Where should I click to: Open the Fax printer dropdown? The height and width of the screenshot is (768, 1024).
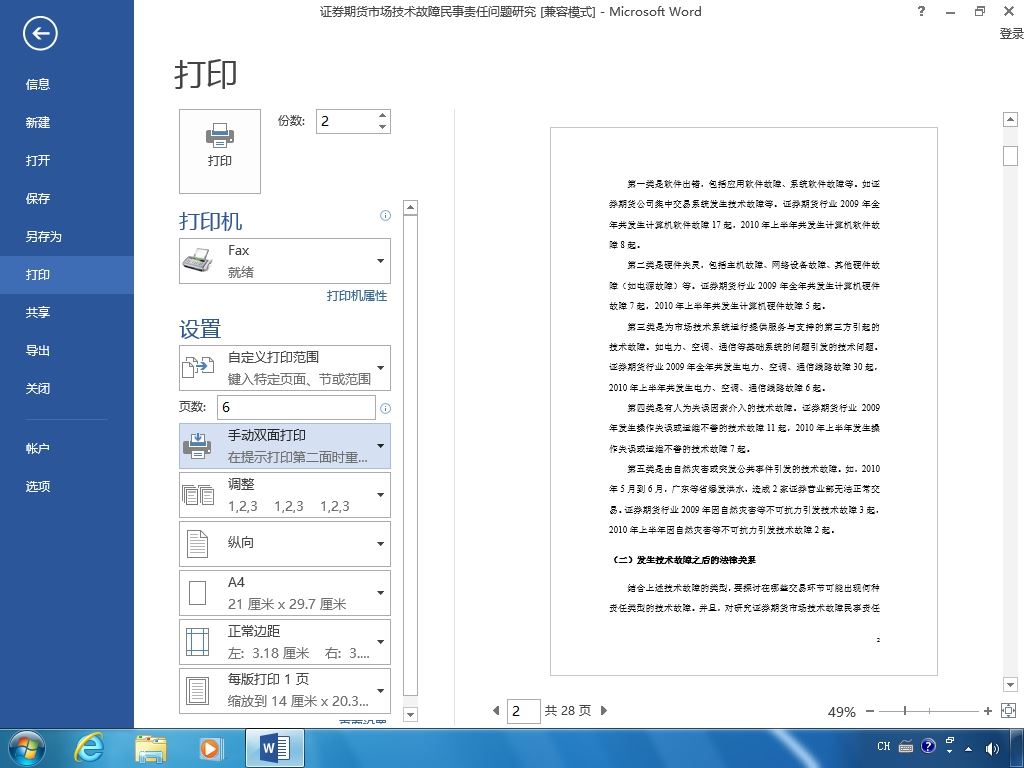[x=285, y=261]
